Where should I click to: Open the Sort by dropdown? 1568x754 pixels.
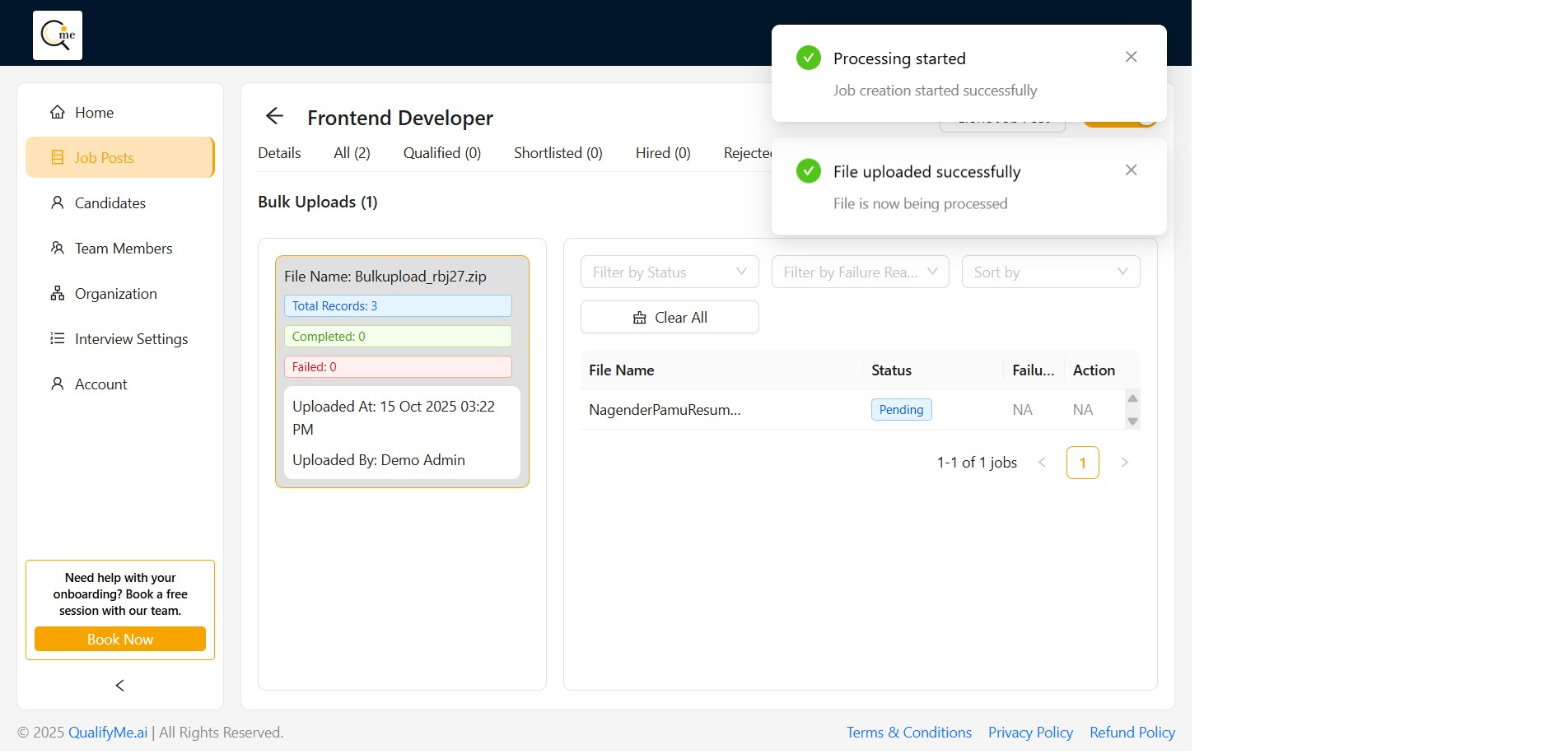(1050, 272)
